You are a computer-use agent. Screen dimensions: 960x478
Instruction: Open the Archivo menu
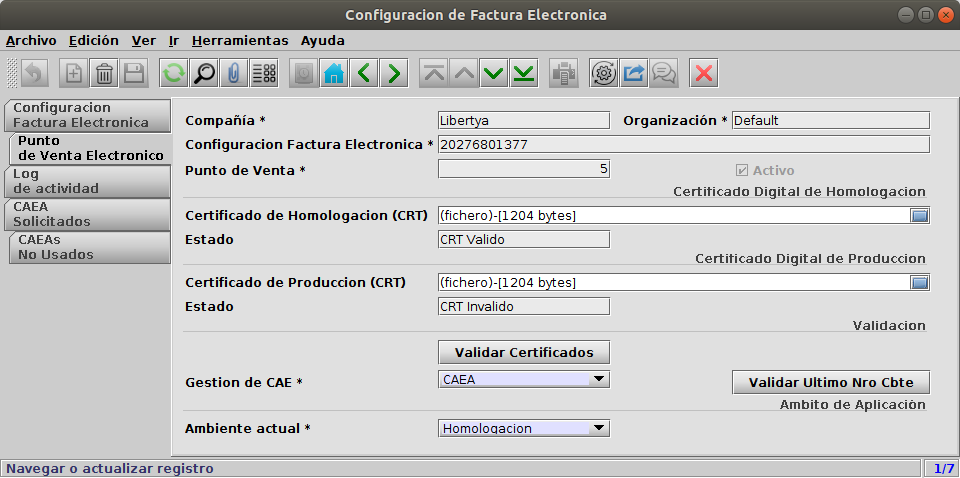pos(31,41)
